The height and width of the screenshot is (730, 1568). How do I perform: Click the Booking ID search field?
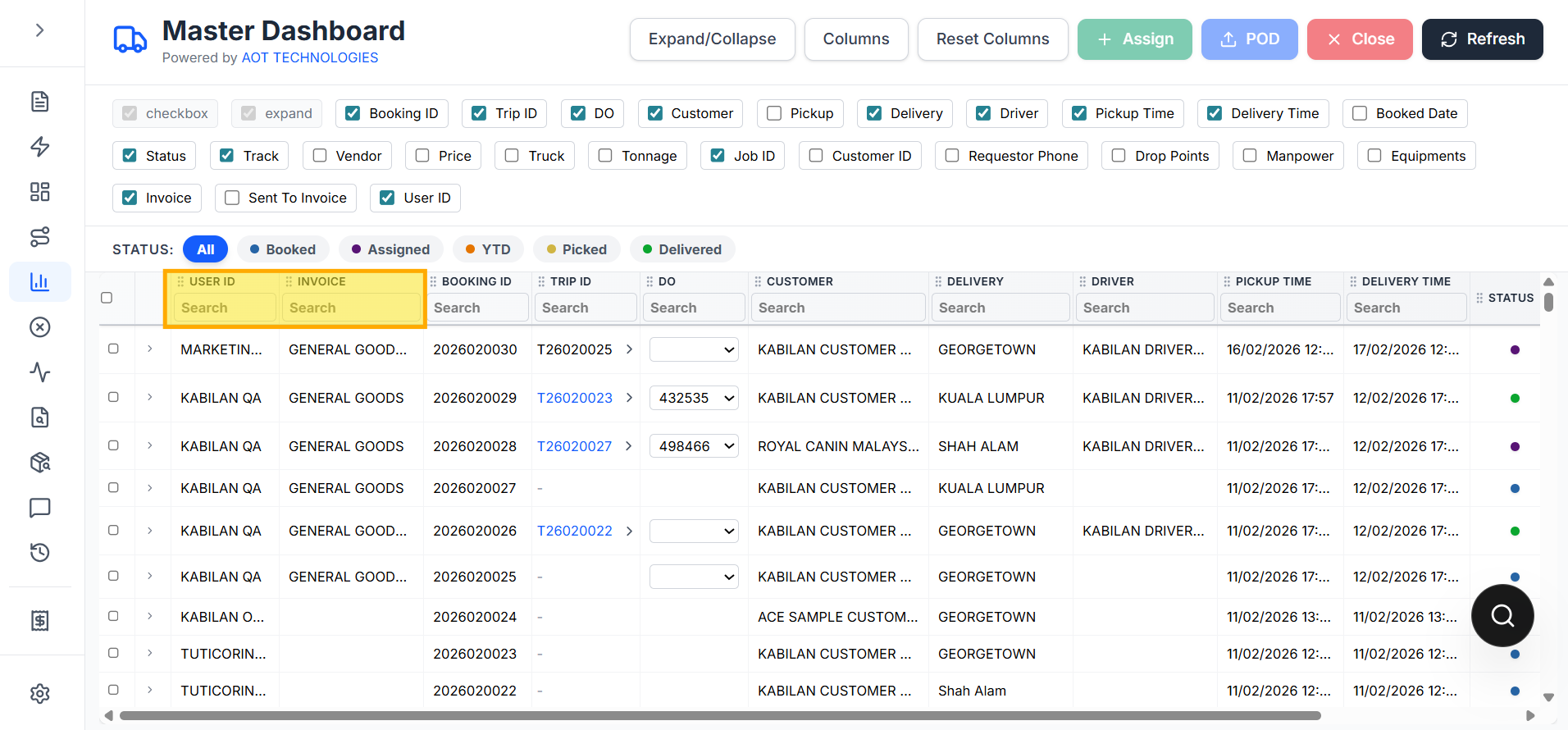477,308
